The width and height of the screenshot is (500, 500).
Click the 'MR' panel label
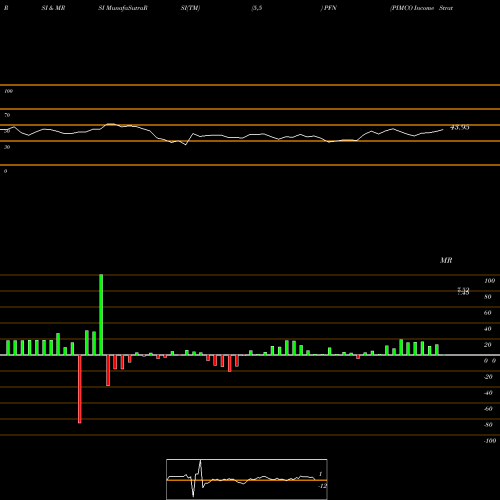click(446, 260)
